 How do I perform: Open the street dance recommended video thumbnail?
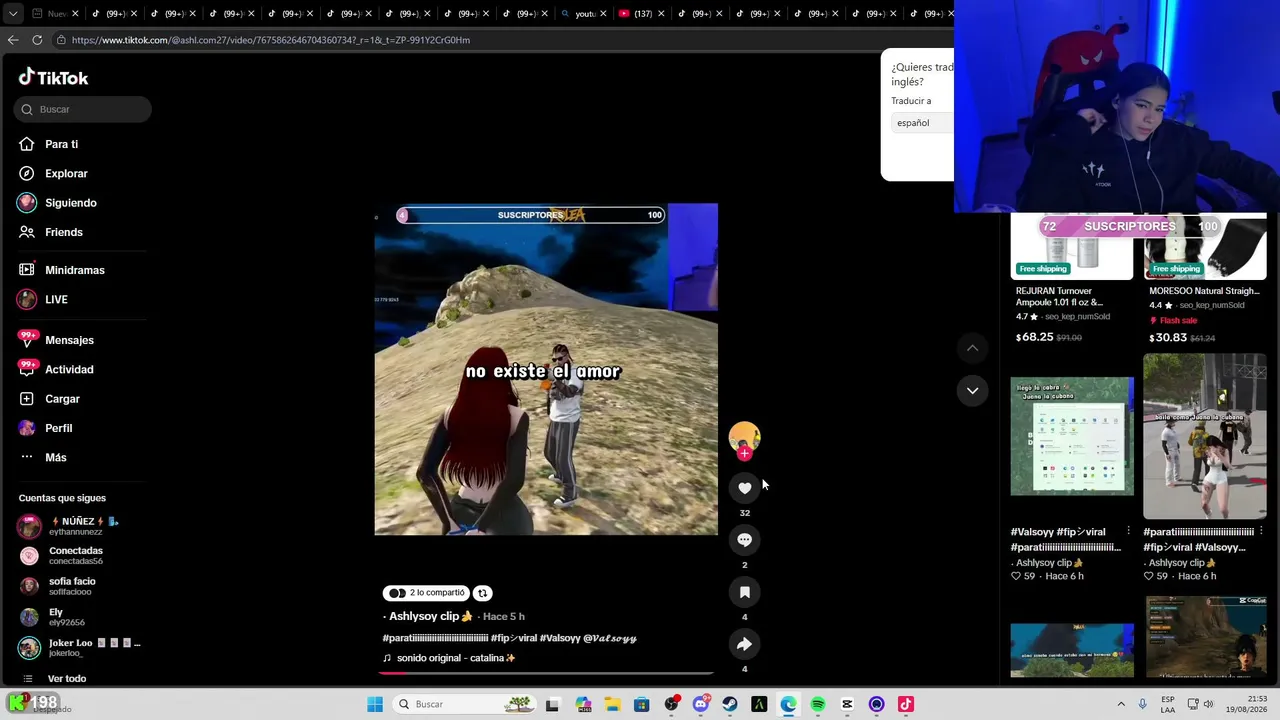(x=1205, y=436)
